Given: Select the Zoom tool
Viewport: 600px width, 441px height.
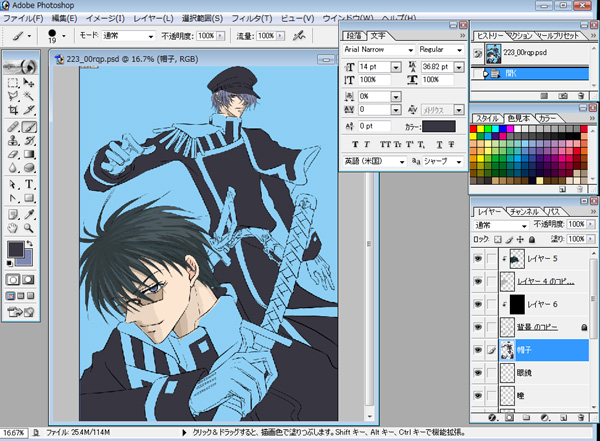Looking at the screenshot, I should point(29,228).
